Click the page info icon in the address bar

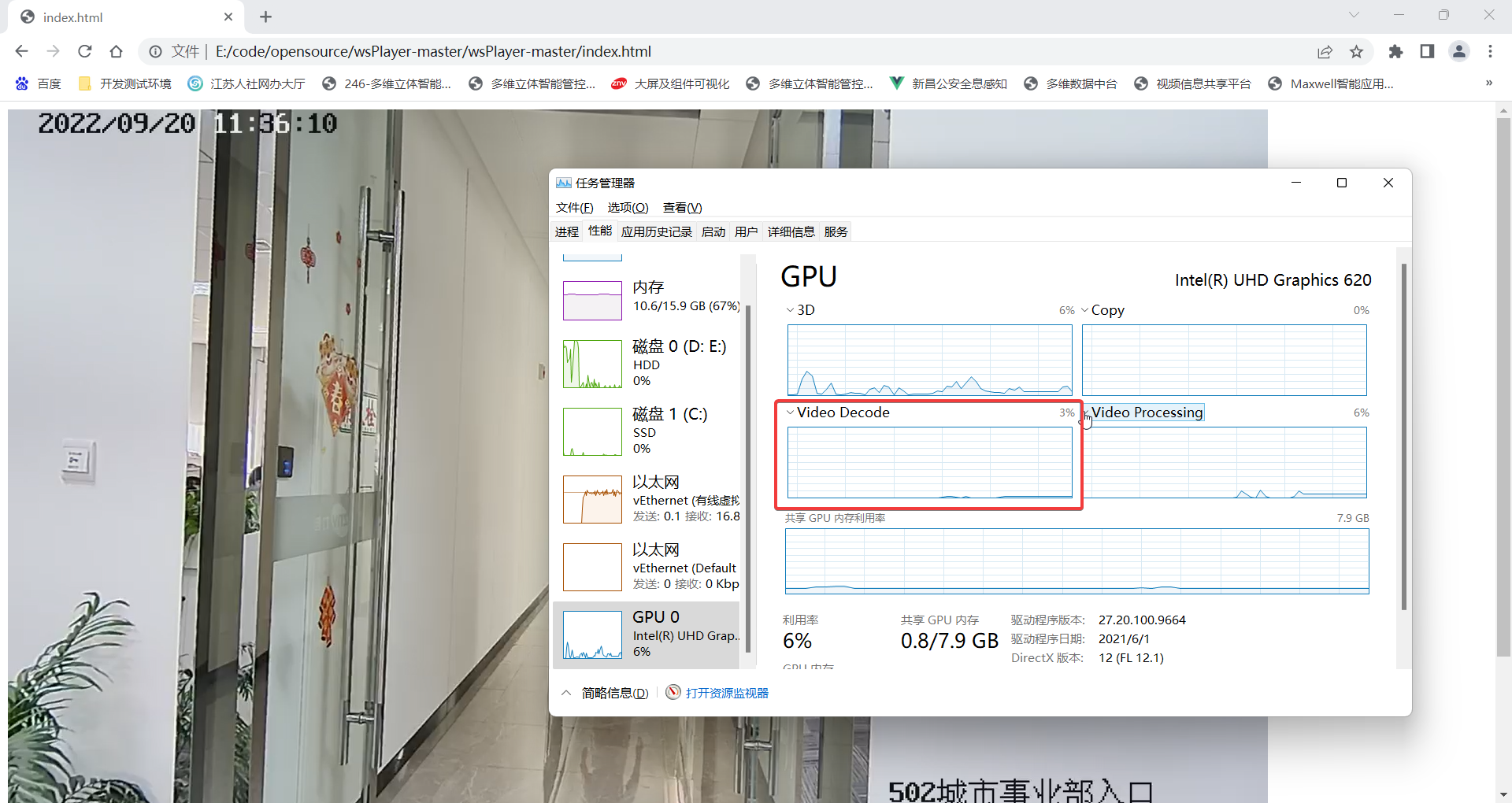click(154, 51)
